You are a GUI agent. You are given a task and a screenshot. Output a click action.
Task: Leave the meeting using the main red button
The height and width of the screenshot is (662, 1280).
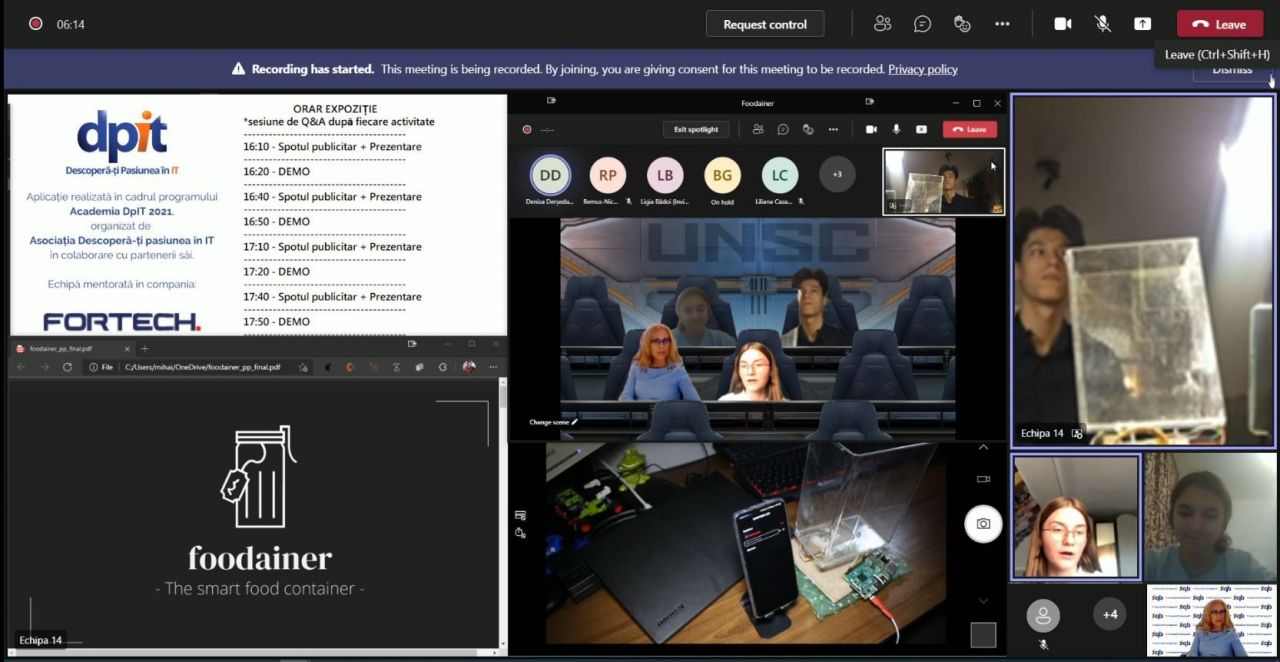pyautogui.click(x=1220, y=24)
